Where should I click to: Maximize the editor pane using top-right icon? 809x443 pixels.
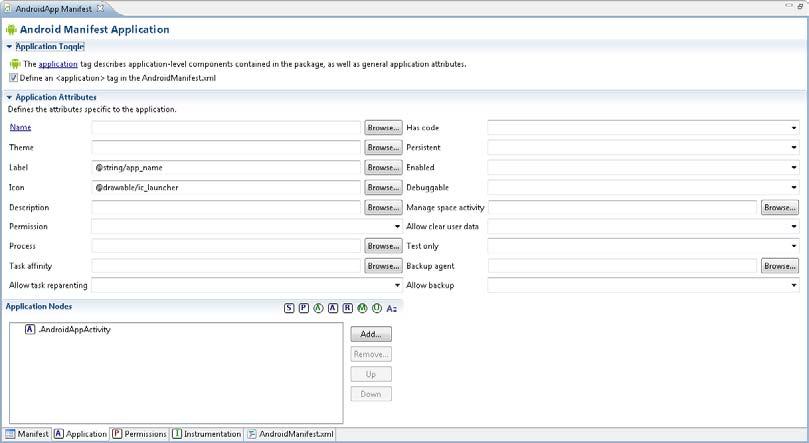801,6
